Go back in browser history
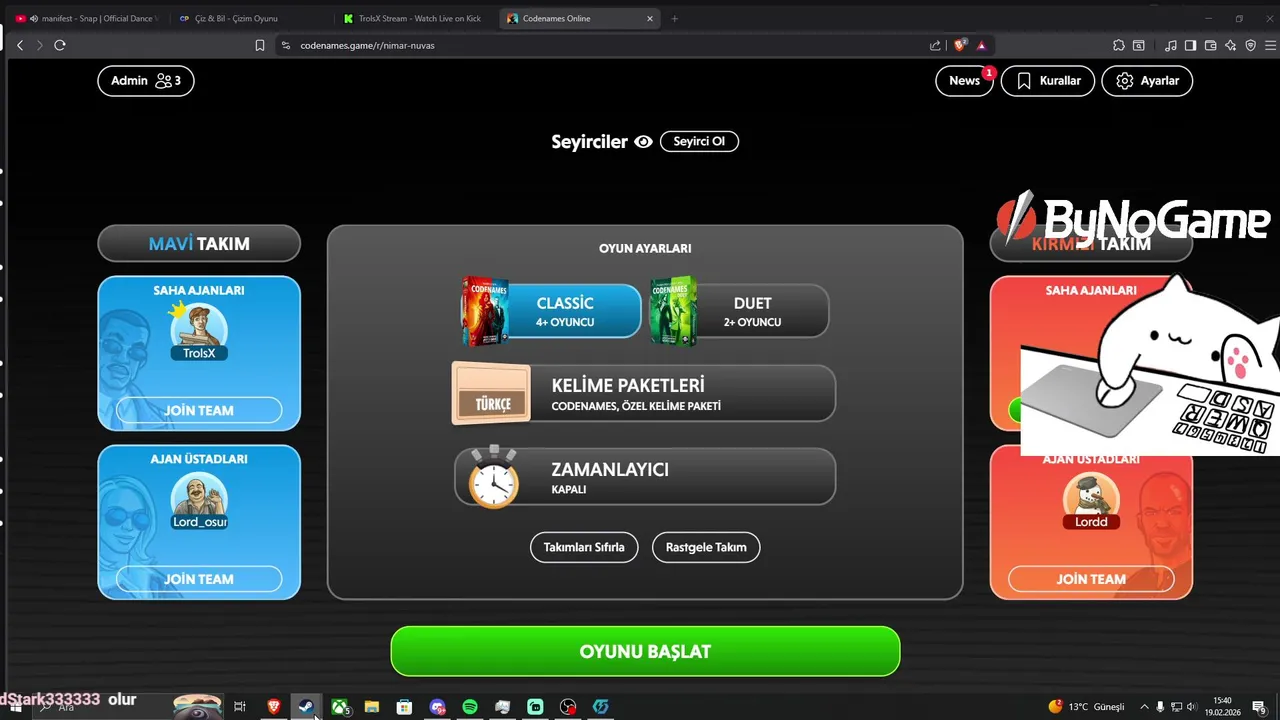1280x720 pixels. [x=20, y=45]
